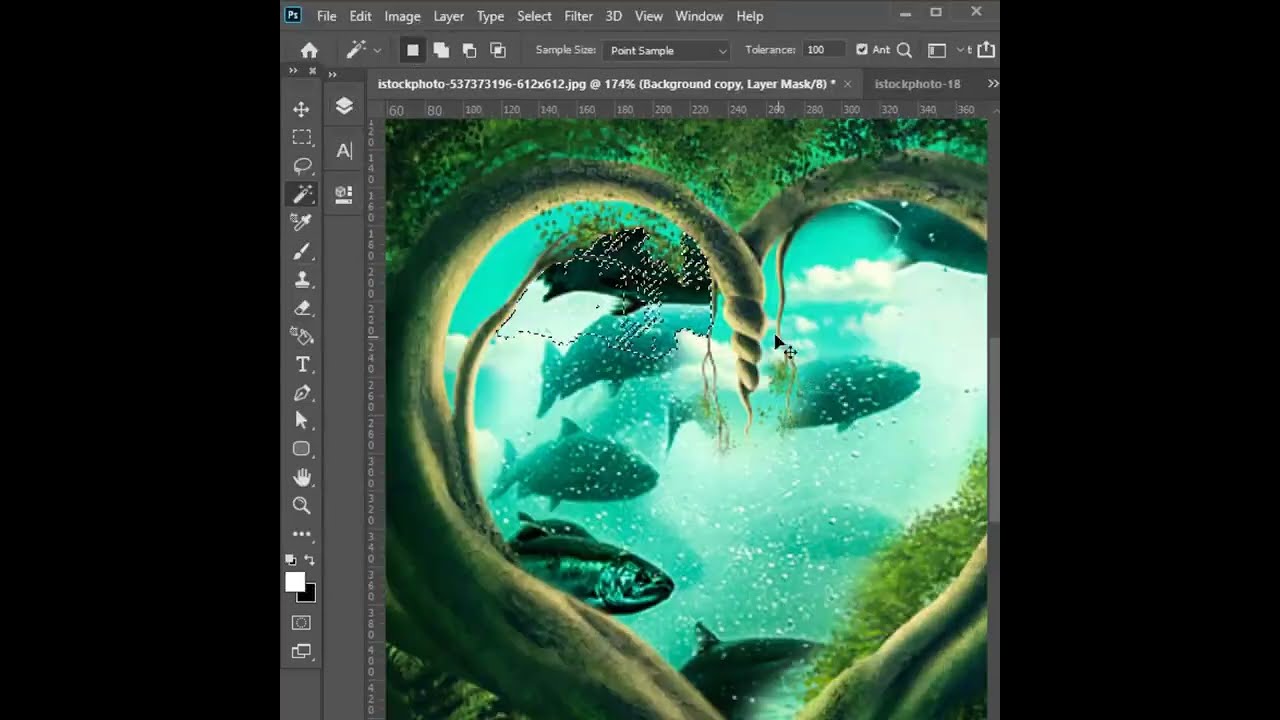This screenshot has width=1280, height=720.
Task: Select the Eyedropper tool
Action: 301,222
